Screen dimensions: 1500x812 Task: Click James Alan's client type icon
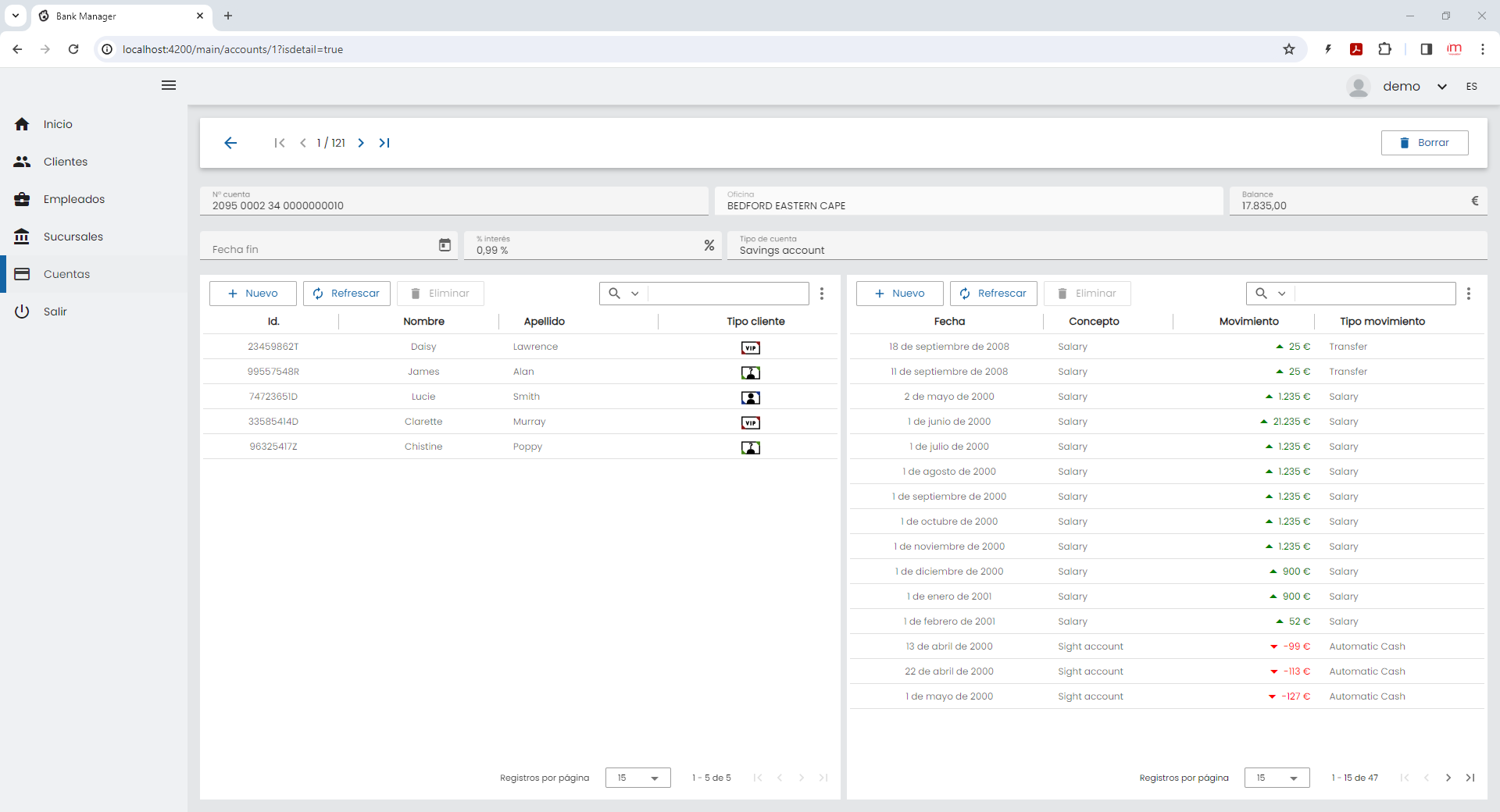click(750, 372)
